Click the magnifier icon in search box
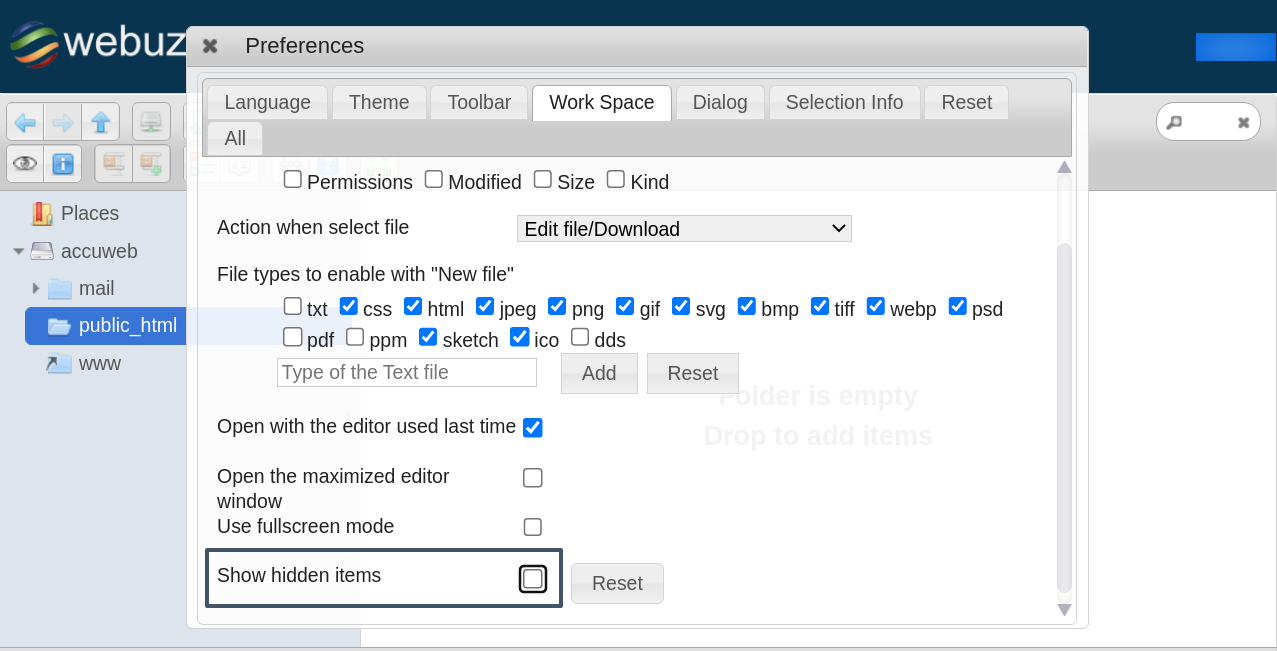 [x=1174, y=122]
